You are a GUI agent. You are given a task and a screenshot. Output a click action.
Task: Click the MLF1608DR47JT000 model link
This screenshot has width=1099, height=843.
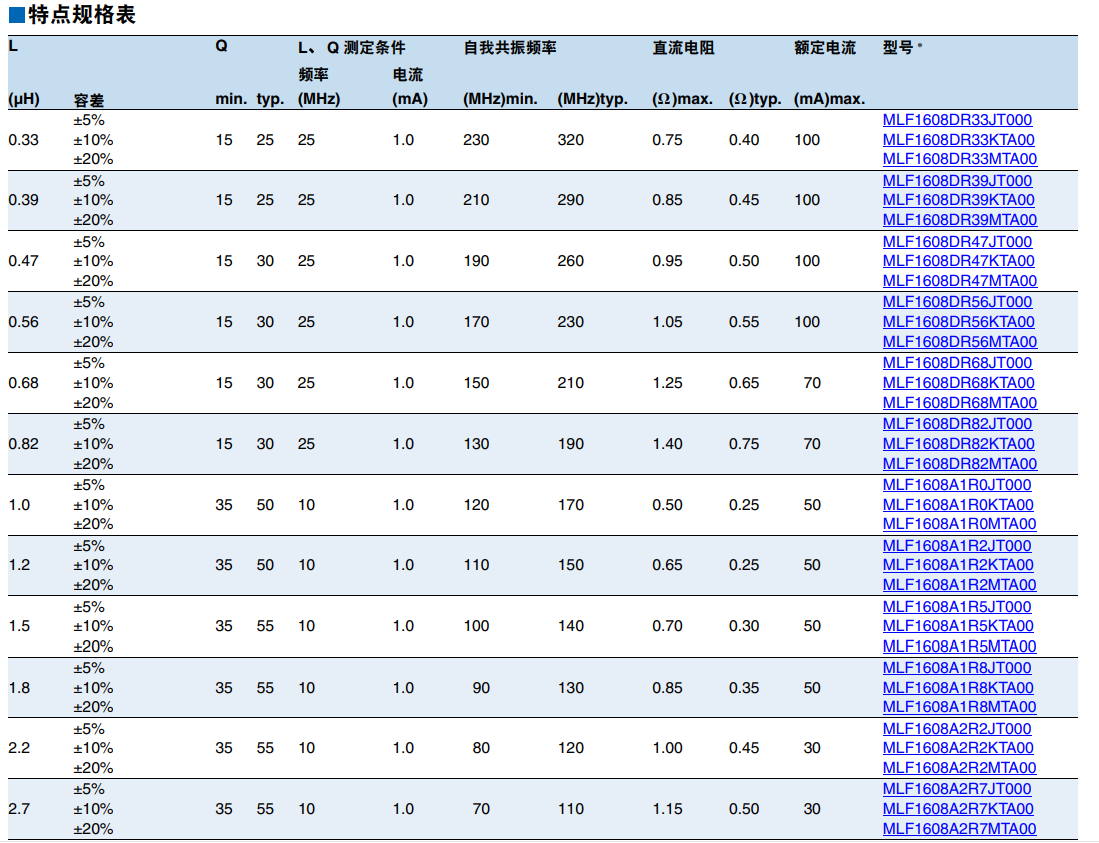(957, 242)
